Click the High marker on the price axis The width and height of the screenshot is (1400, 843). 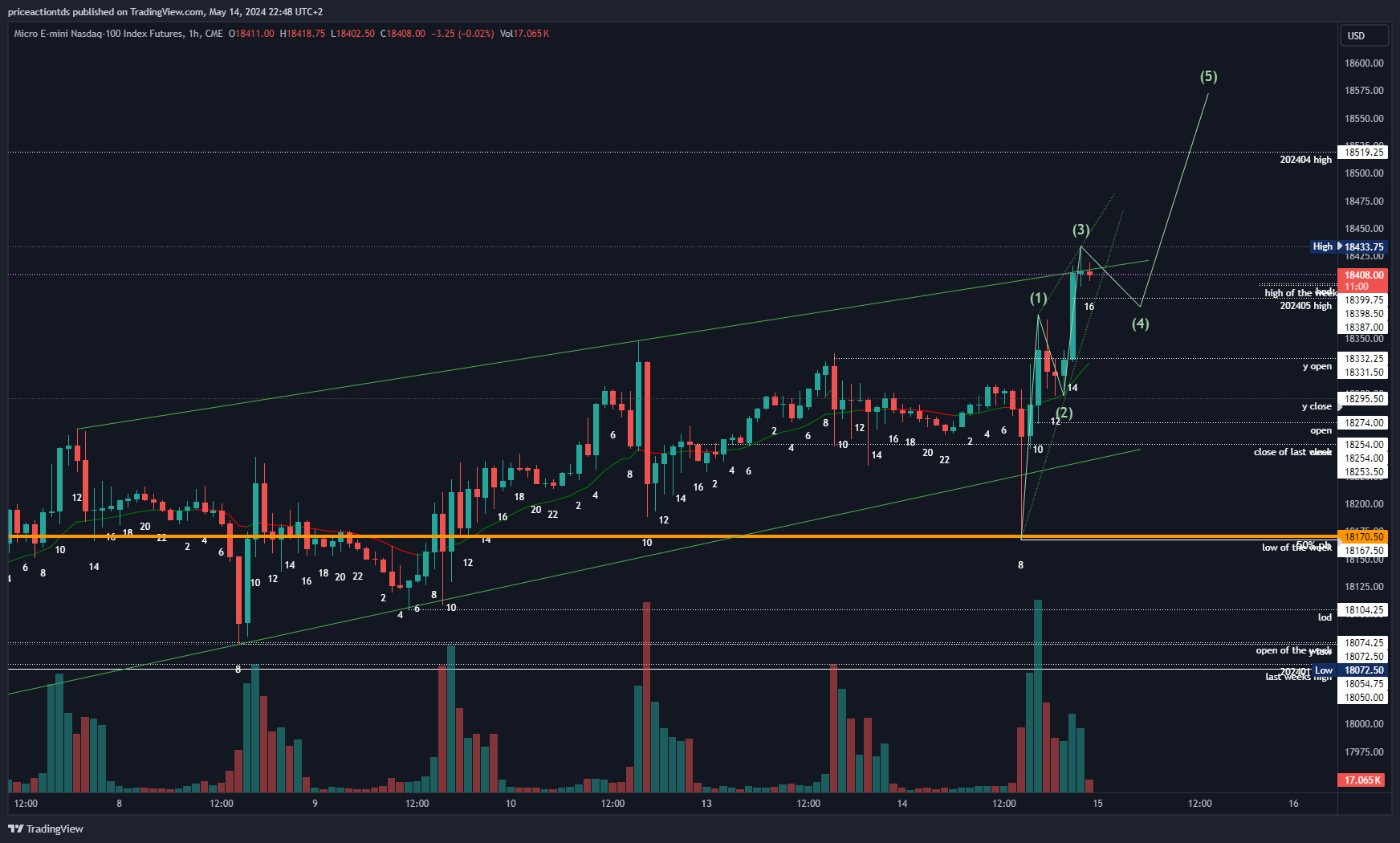point(1323,246)
